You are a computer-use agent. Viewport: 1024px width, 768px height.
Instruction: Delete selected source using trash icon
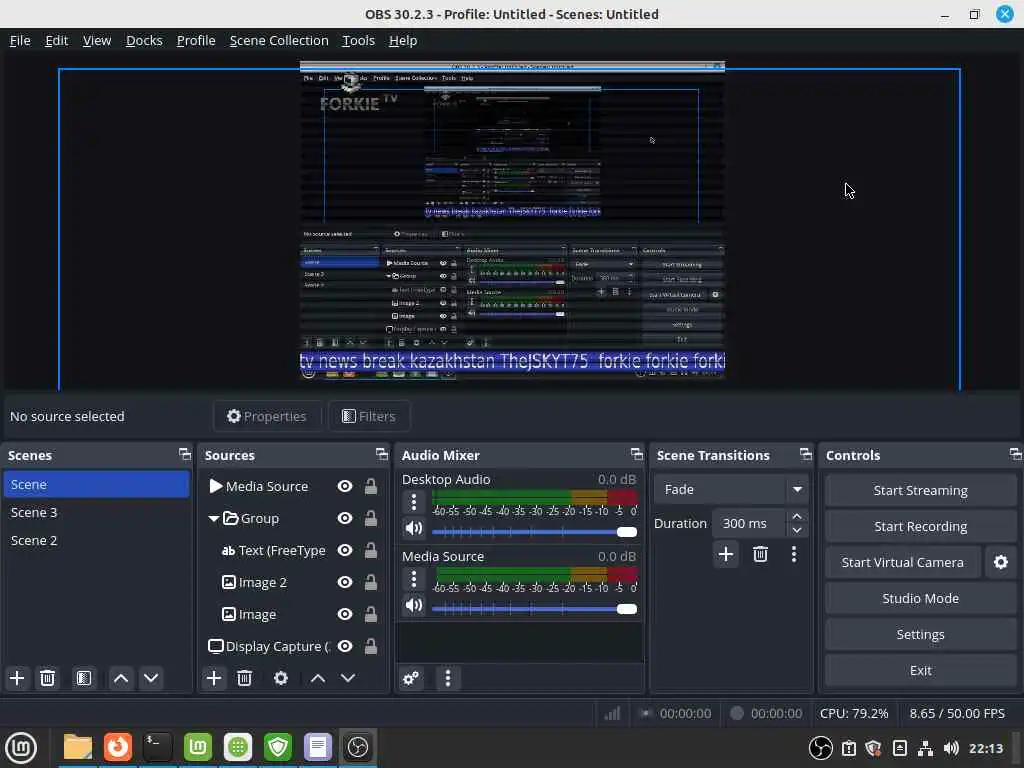244,678
